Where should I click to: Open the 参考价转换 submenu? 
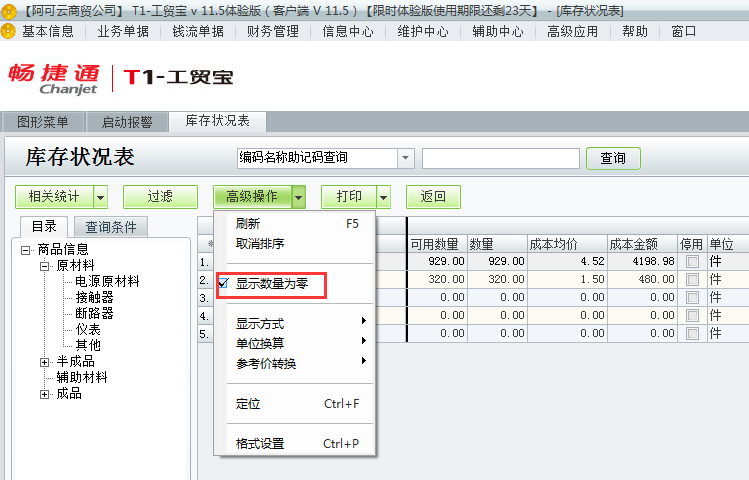click(295, 363)
